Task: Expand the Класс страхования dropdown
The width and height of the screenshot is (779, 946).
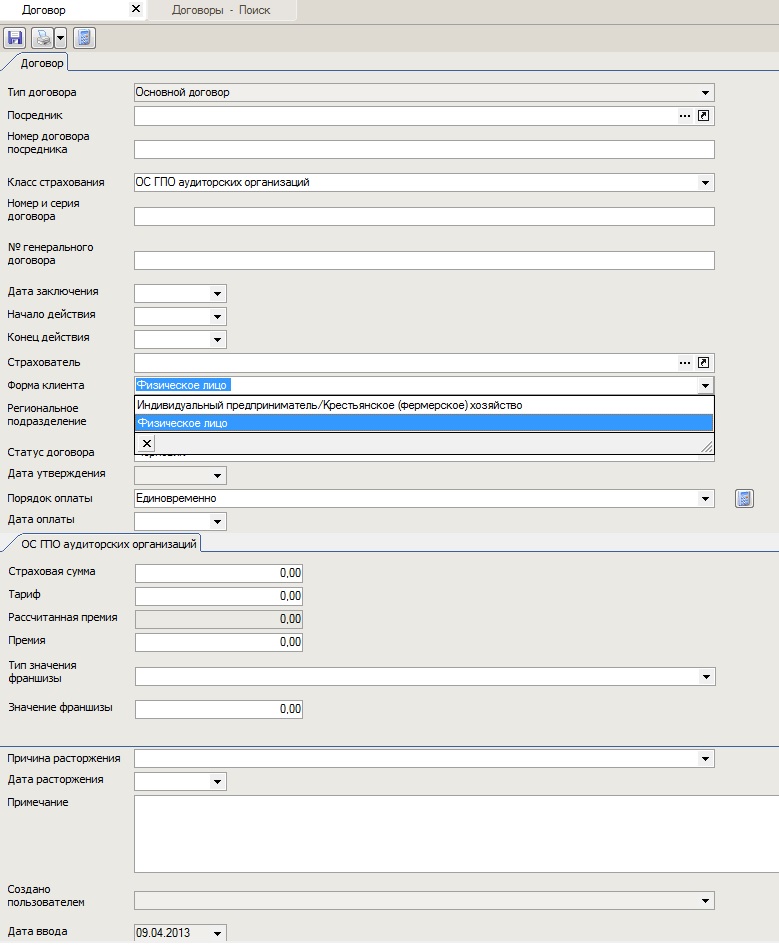Action: pyautogui.click(x=706, y=183)
